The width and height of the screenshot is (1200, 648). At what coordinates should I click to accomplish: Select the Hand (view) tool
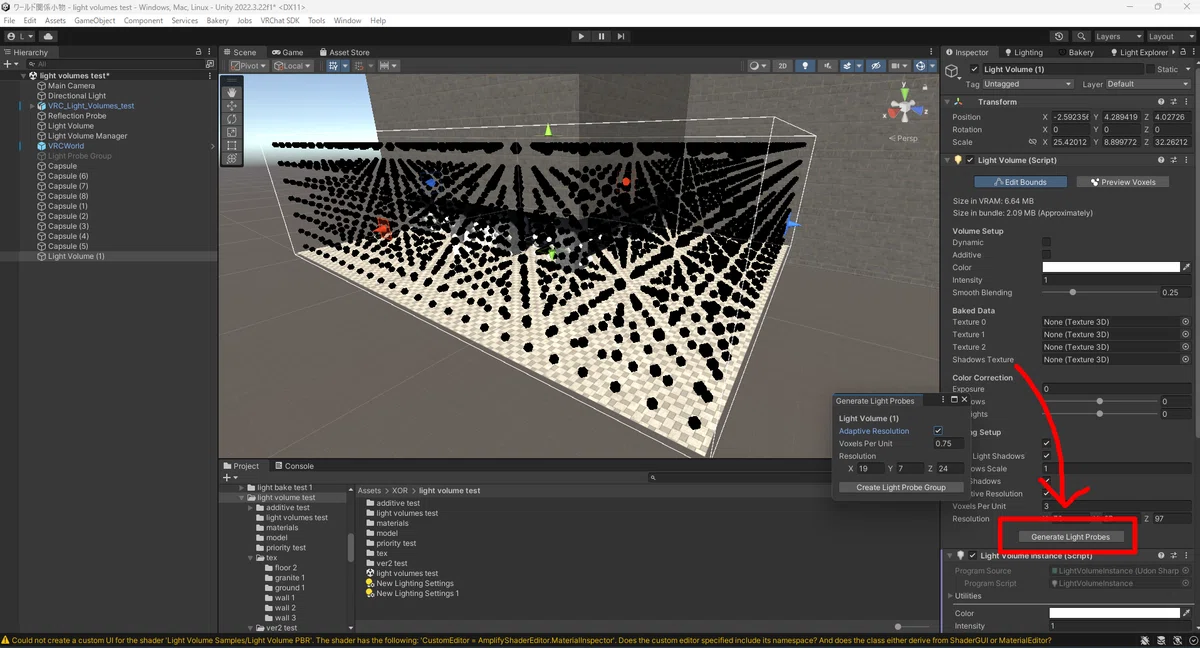point(232,93)
